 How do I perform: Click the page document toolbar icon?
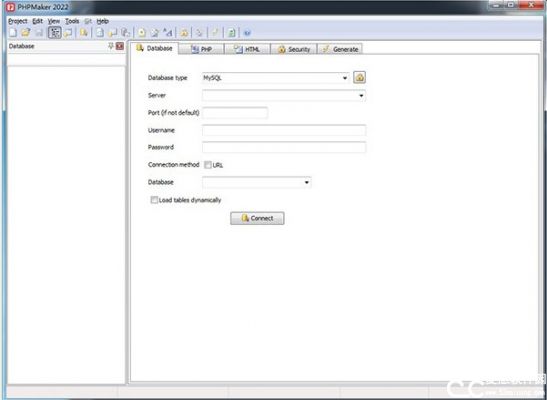pyautogui.click(x=100, y=33)
